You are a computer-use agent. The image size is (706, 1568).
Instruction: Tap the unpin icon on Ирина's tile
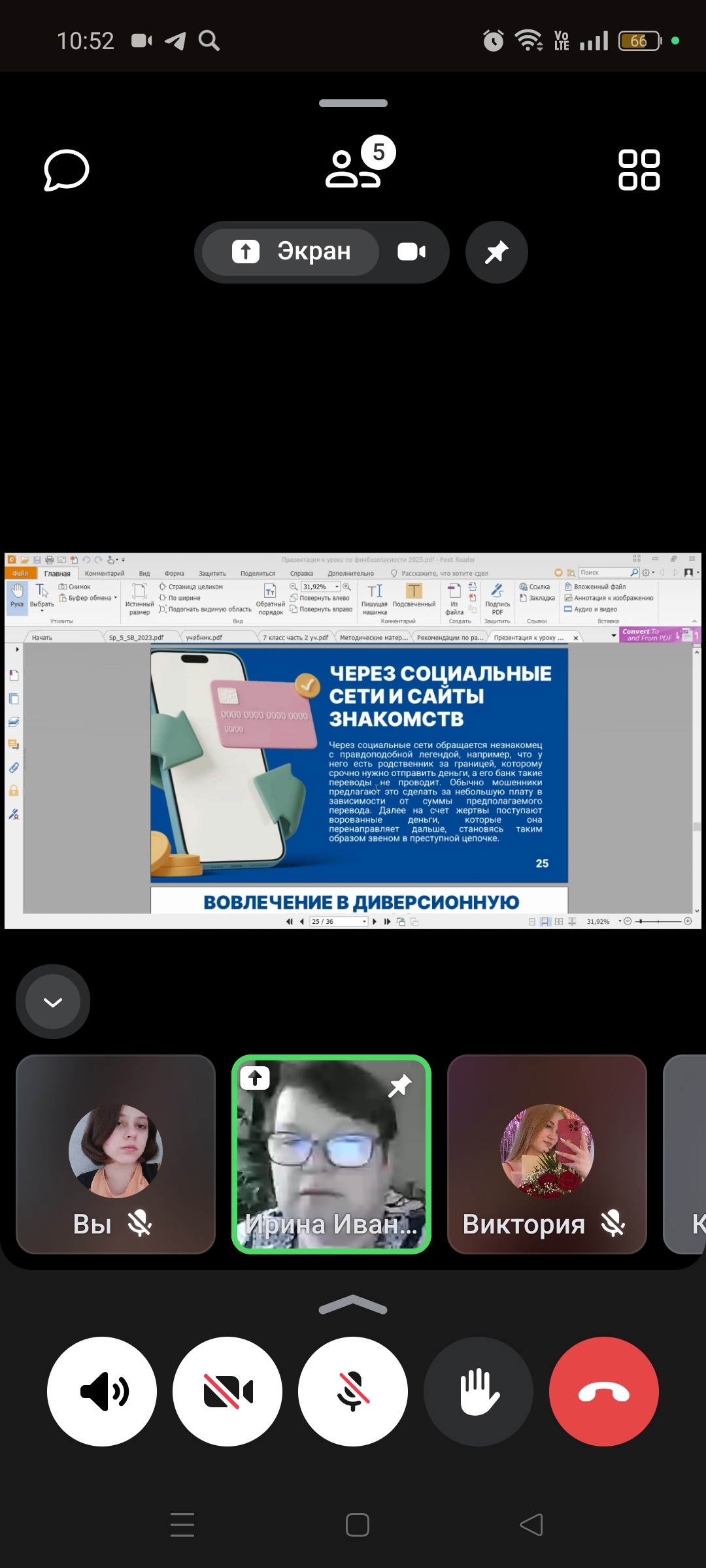pyautogui.click(x=400, y=1085)
